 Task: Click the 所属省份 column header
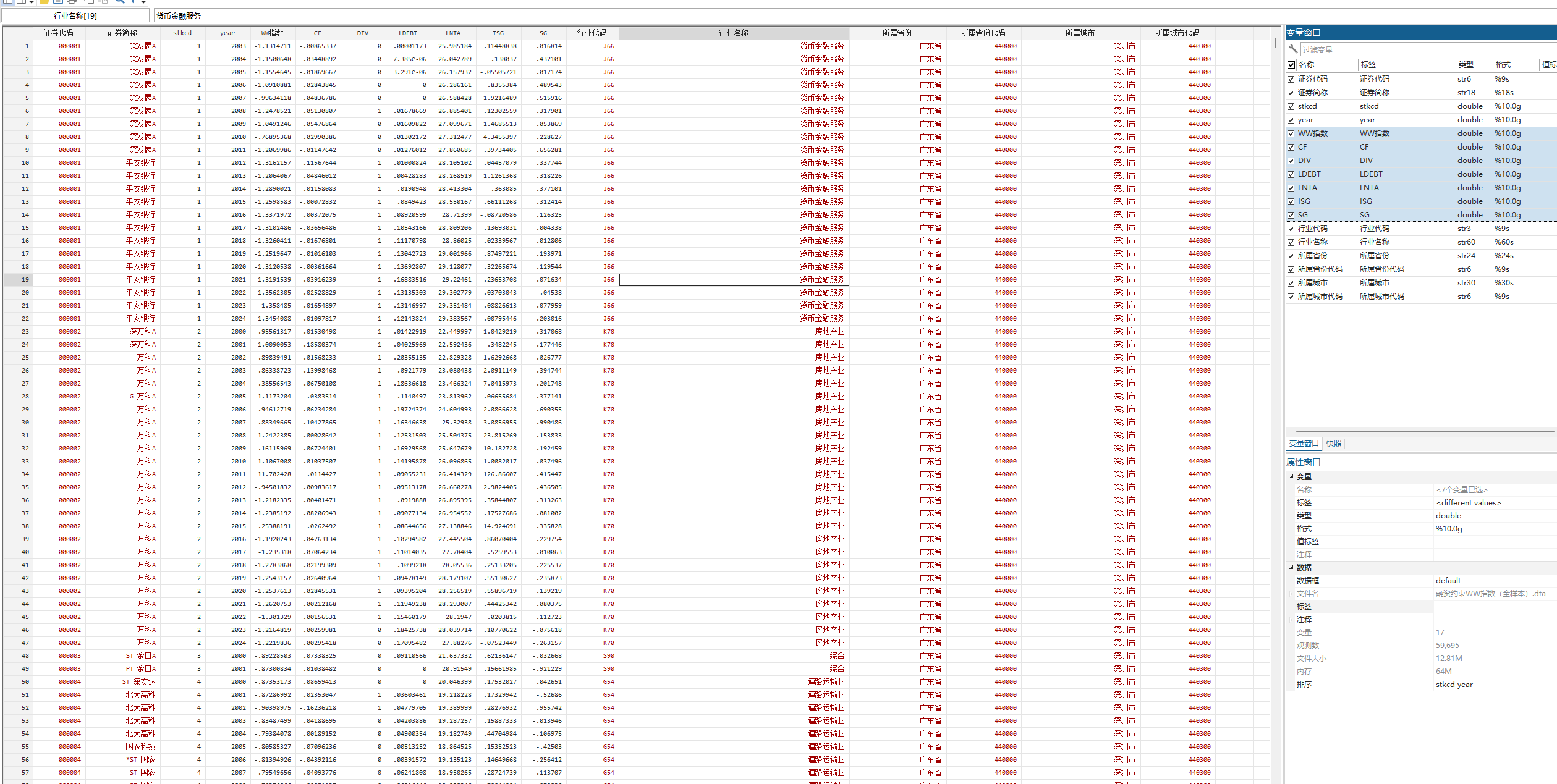896,33
